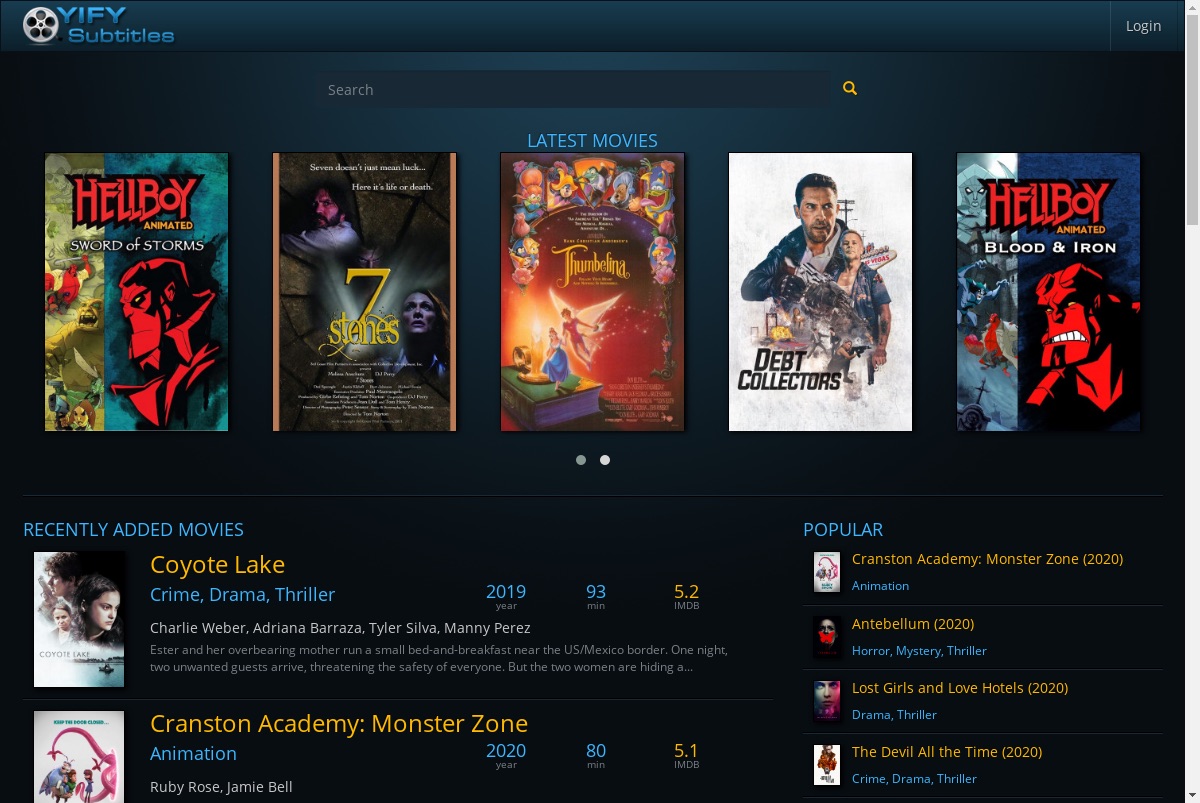1200x803 pixels.
Task: Open the Hellboy Sword of Storms poster
Action: pyautogui.click(x=137, y=292)
